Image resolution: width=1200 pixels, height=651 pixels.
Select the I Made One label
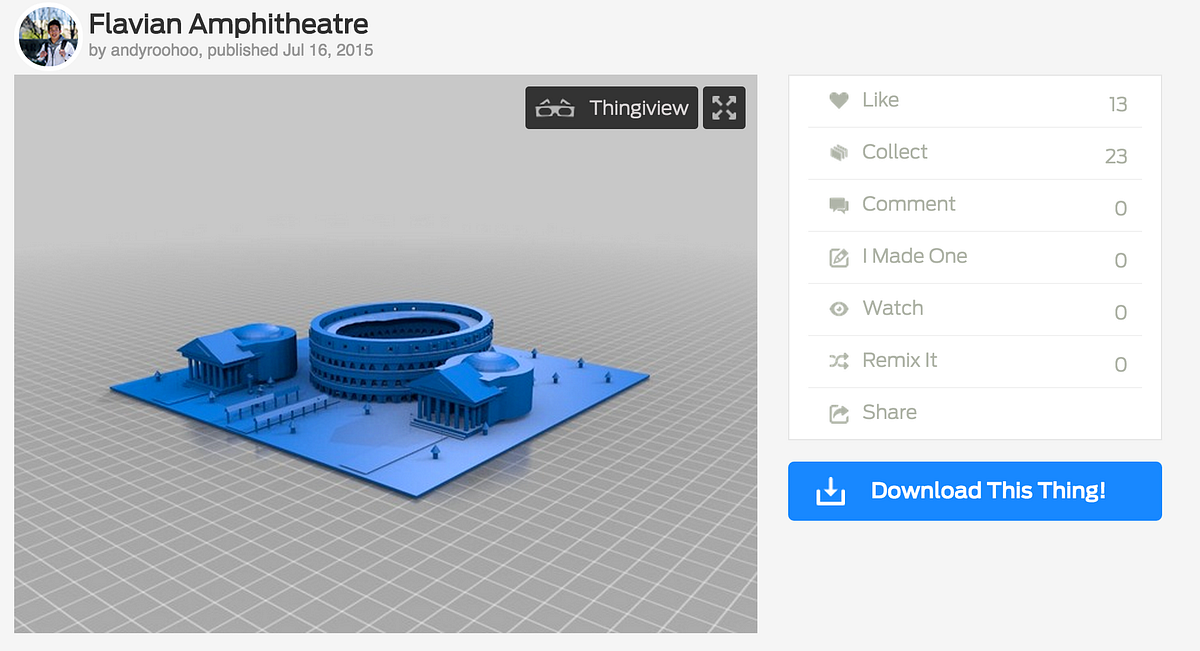pos(915,256)
